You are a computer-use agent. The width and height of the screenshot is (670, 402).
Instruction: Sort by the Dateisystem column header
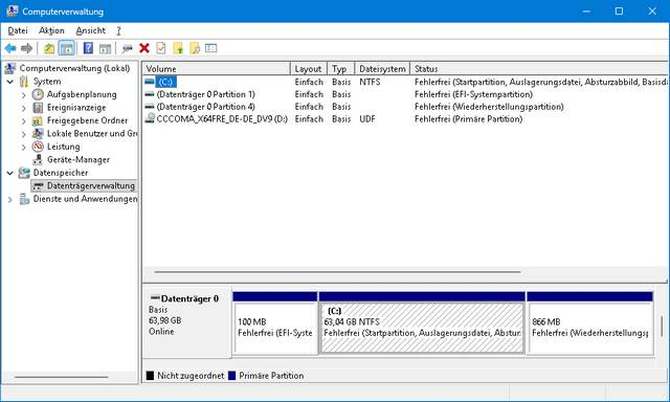point(381,69)
